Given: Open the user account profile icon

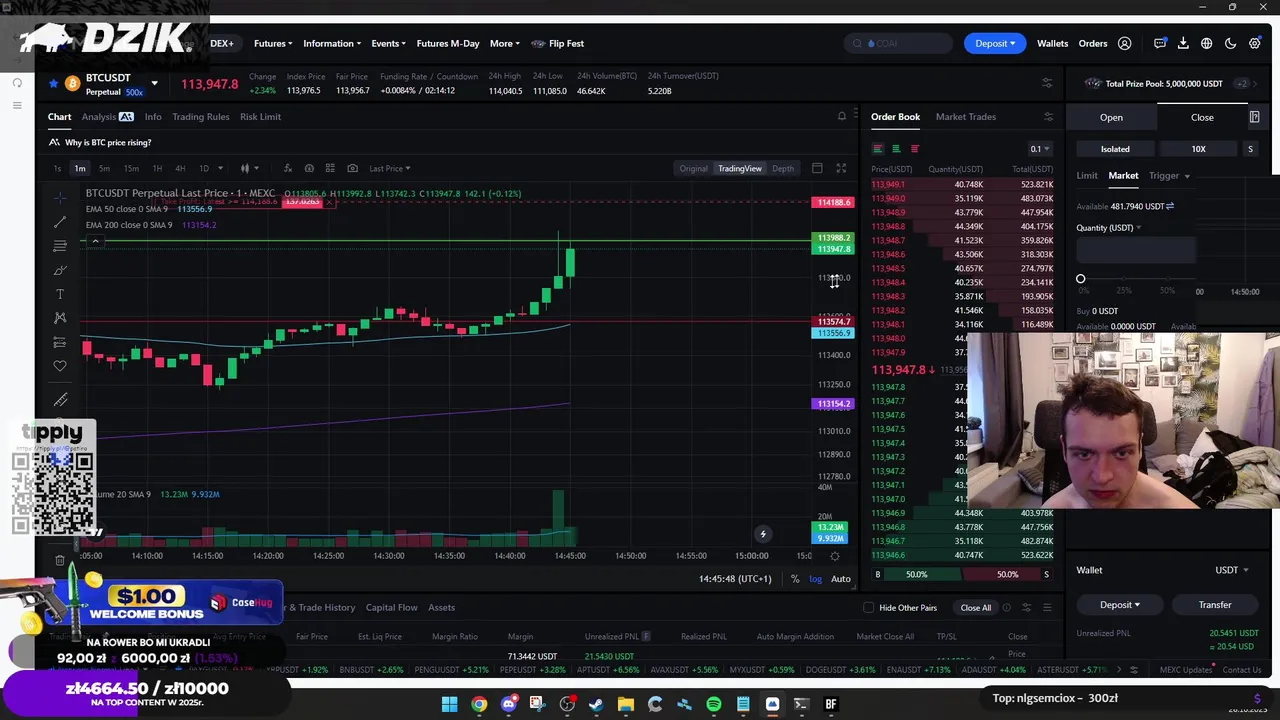Looking at the screenshot, I should (x=1125, y=44).
